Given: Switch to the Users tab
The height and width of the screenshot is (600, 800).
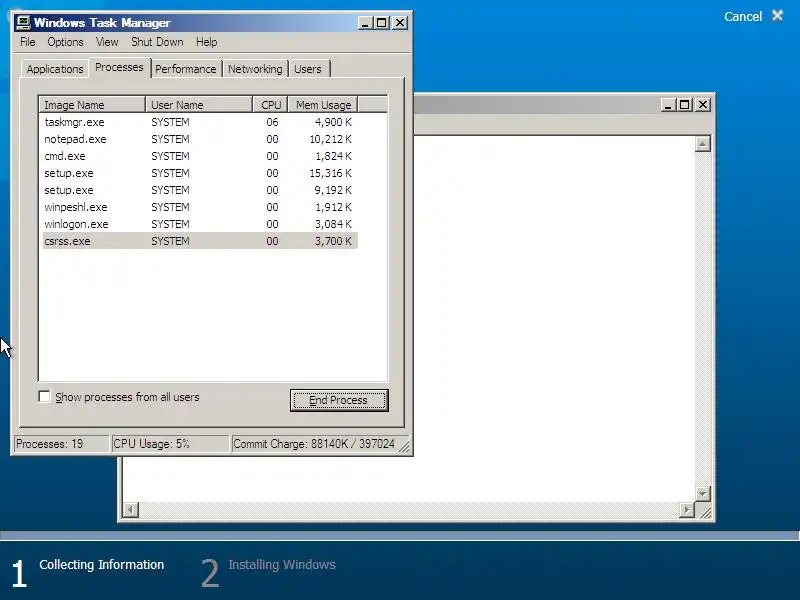Looking at the screenshot, I should tap(308, 69).
